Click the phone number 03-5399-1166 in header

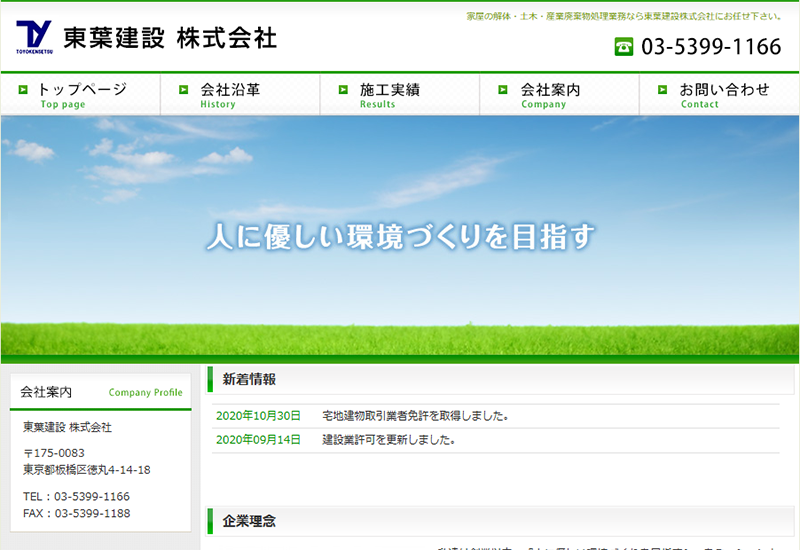(711, 47)
